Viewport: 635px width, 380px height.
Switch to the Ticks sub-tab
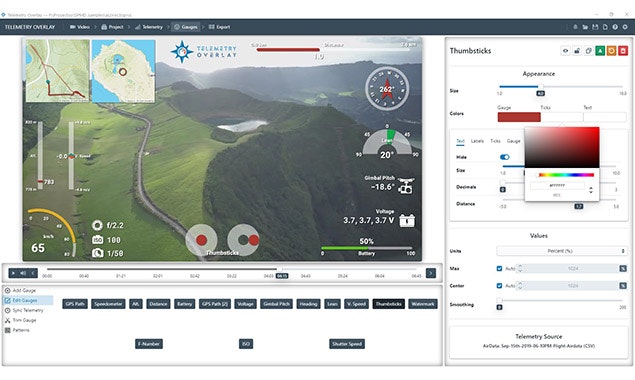pyautogui.click(x=495, y=141)
